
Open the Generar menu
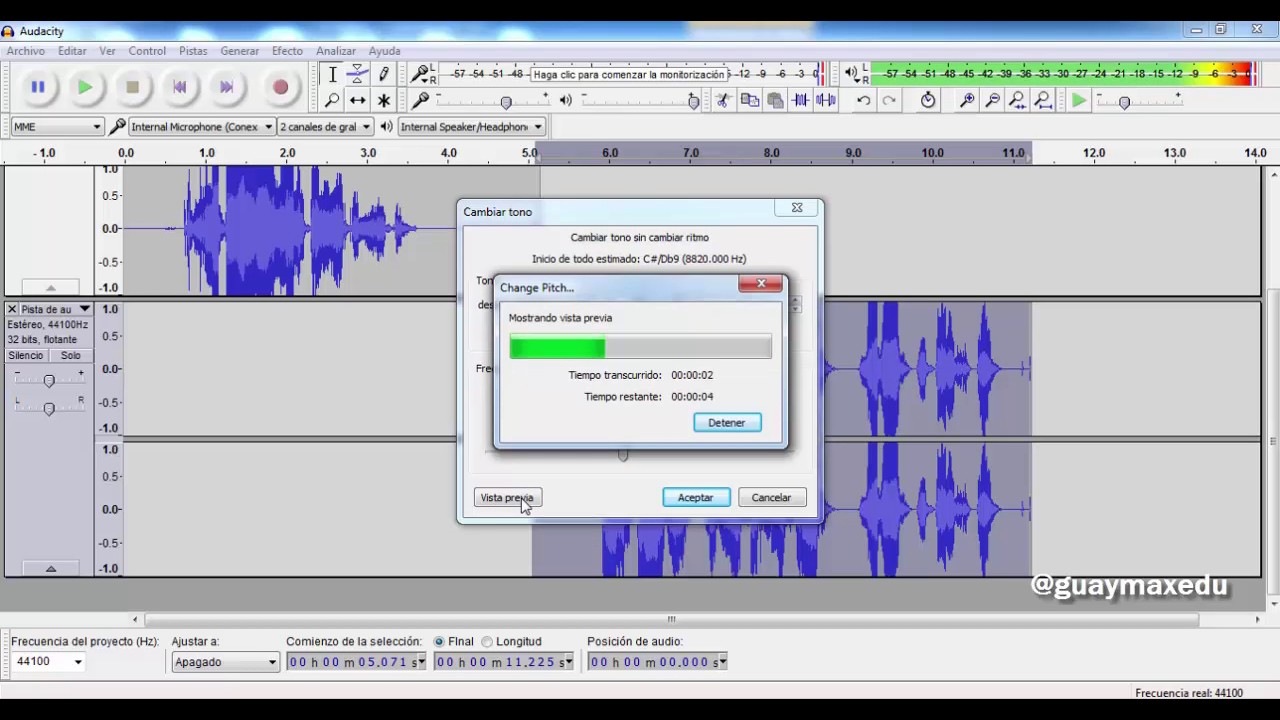point(240,51)
